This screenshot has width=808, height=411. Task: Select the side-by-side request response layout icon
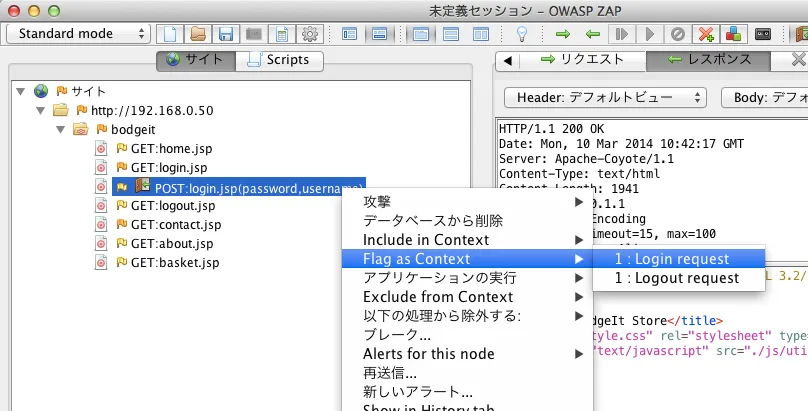481,34
